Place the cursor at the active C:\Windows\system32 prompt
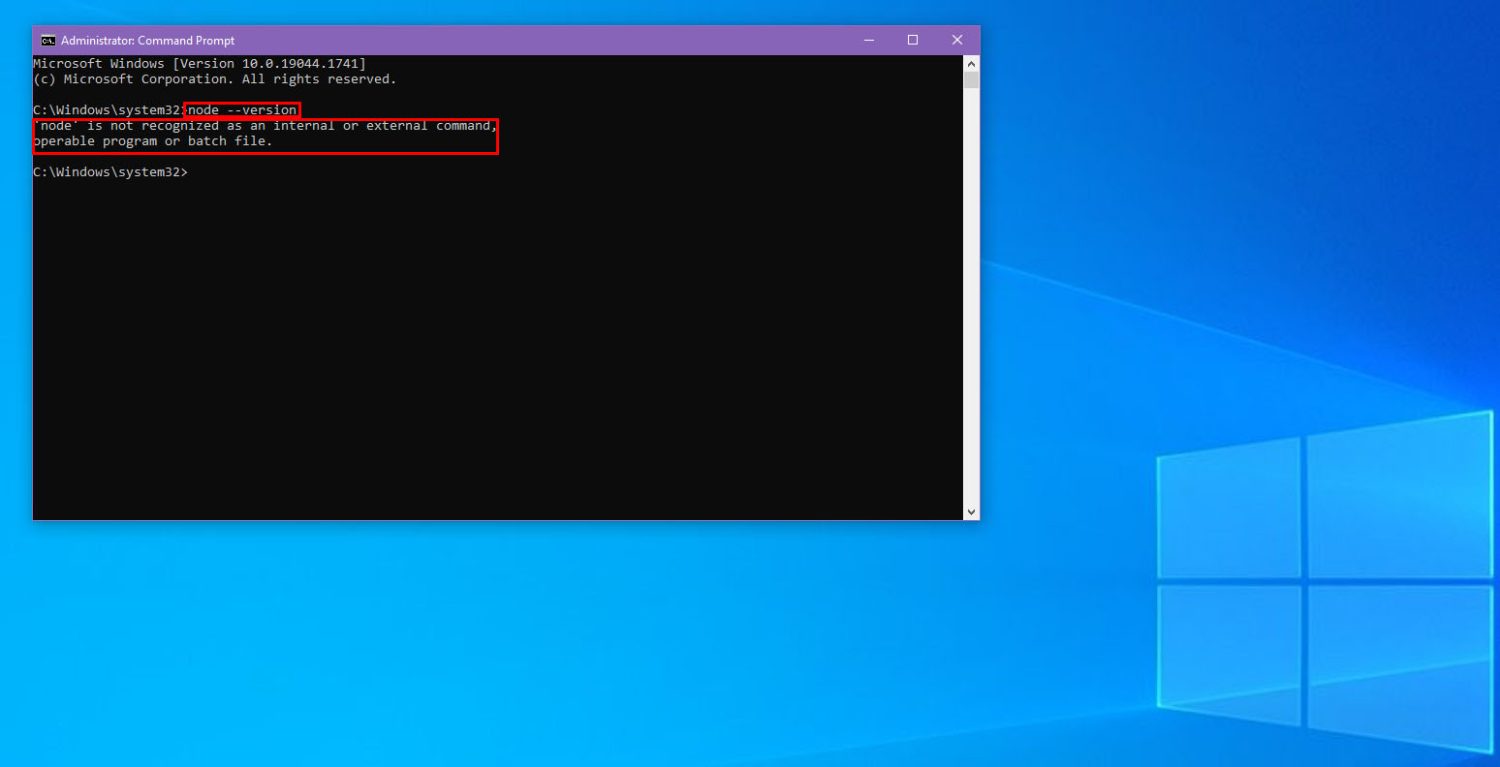 click(195, 171)
